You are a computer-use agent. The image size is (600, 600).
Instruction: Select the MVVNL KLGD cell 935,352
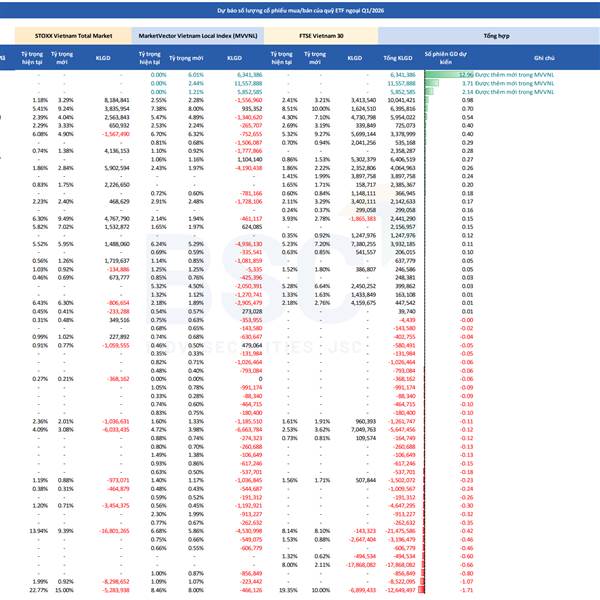coord(252,109)
